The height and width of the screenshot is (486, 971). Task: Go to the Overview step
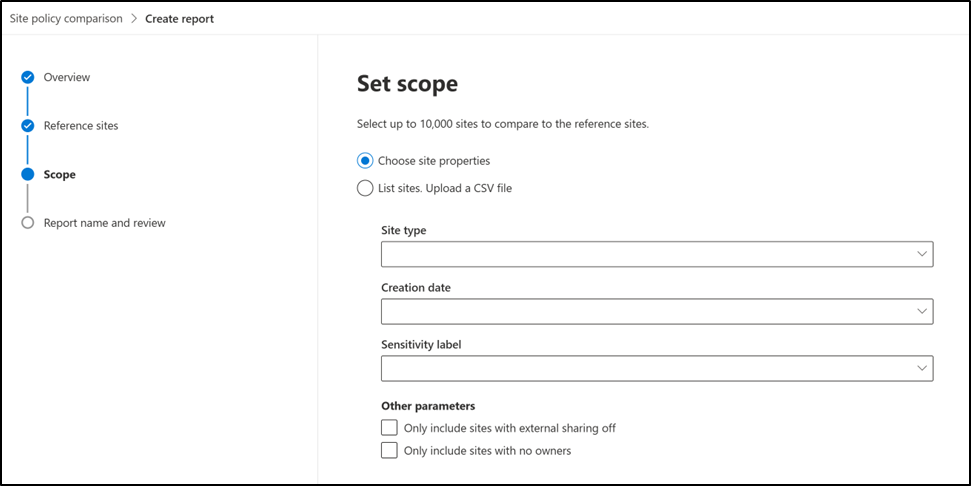[67, 77]
